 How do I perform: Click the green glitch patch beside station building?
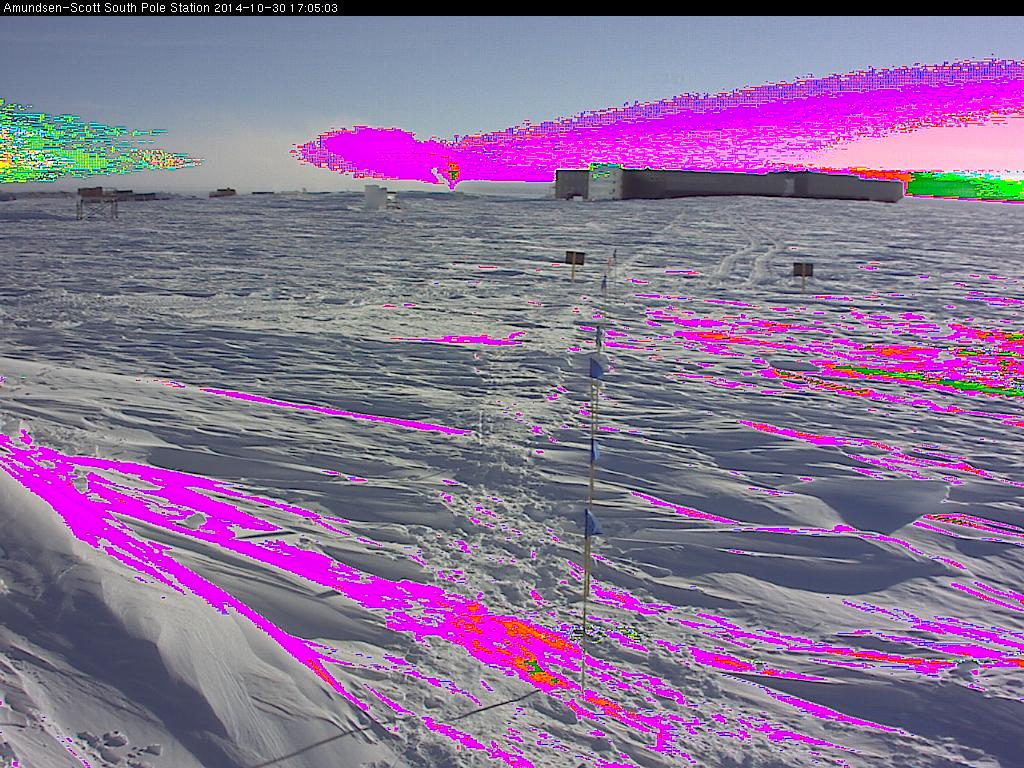click(955, 186)
